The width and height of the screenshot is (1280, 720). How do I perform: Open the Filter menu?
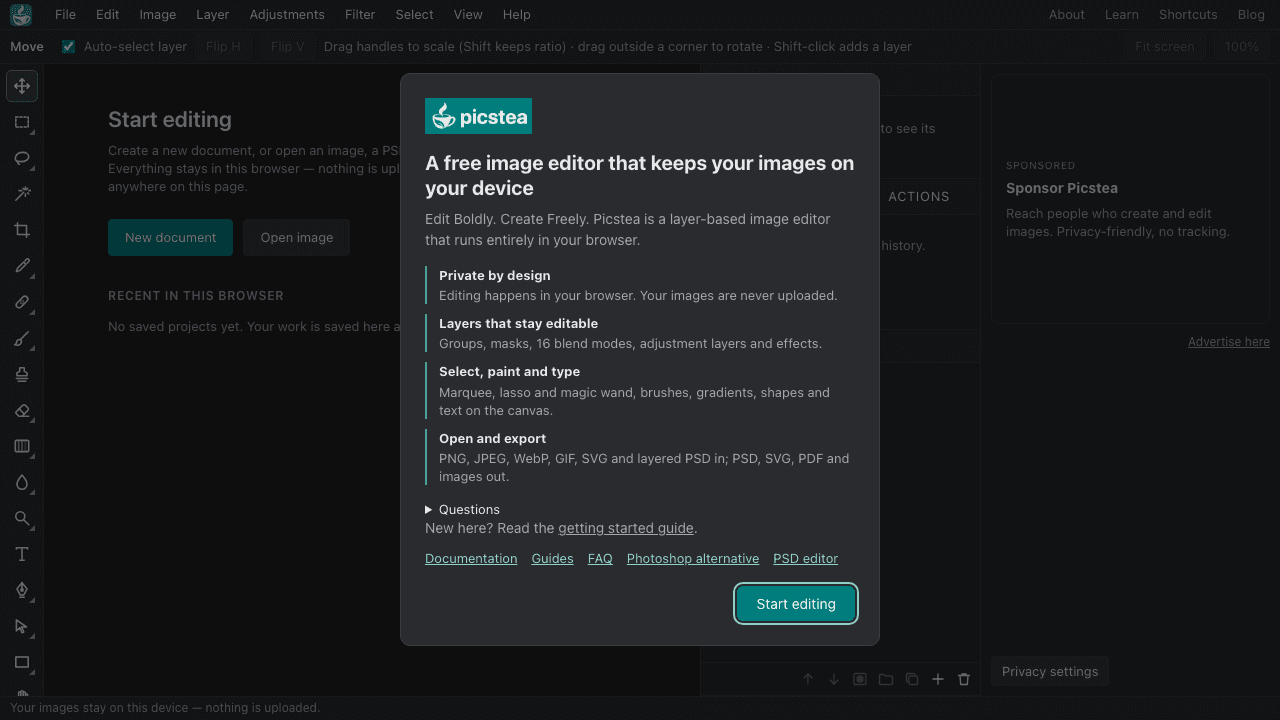click(360, 15)
